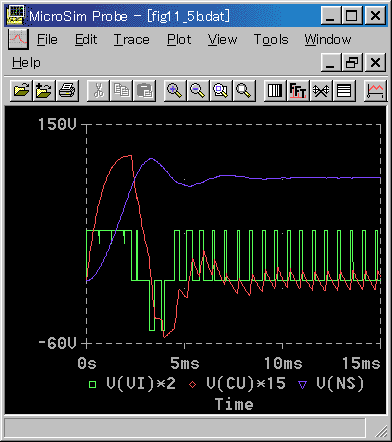The image size is (392, 442).
Task: Click the Copy toolbar icon
Action: coord(121,91)
